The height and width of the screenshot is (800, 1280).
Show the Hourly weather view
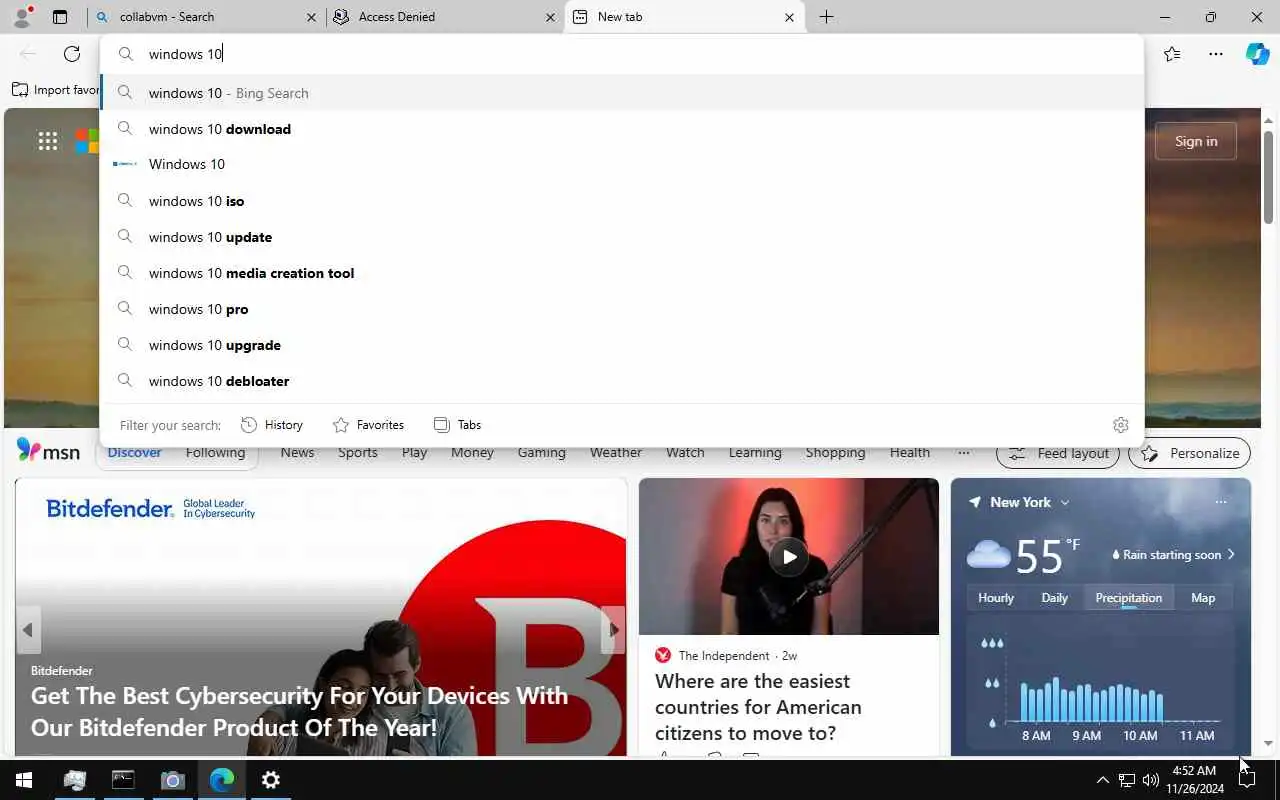click(996, 598)
